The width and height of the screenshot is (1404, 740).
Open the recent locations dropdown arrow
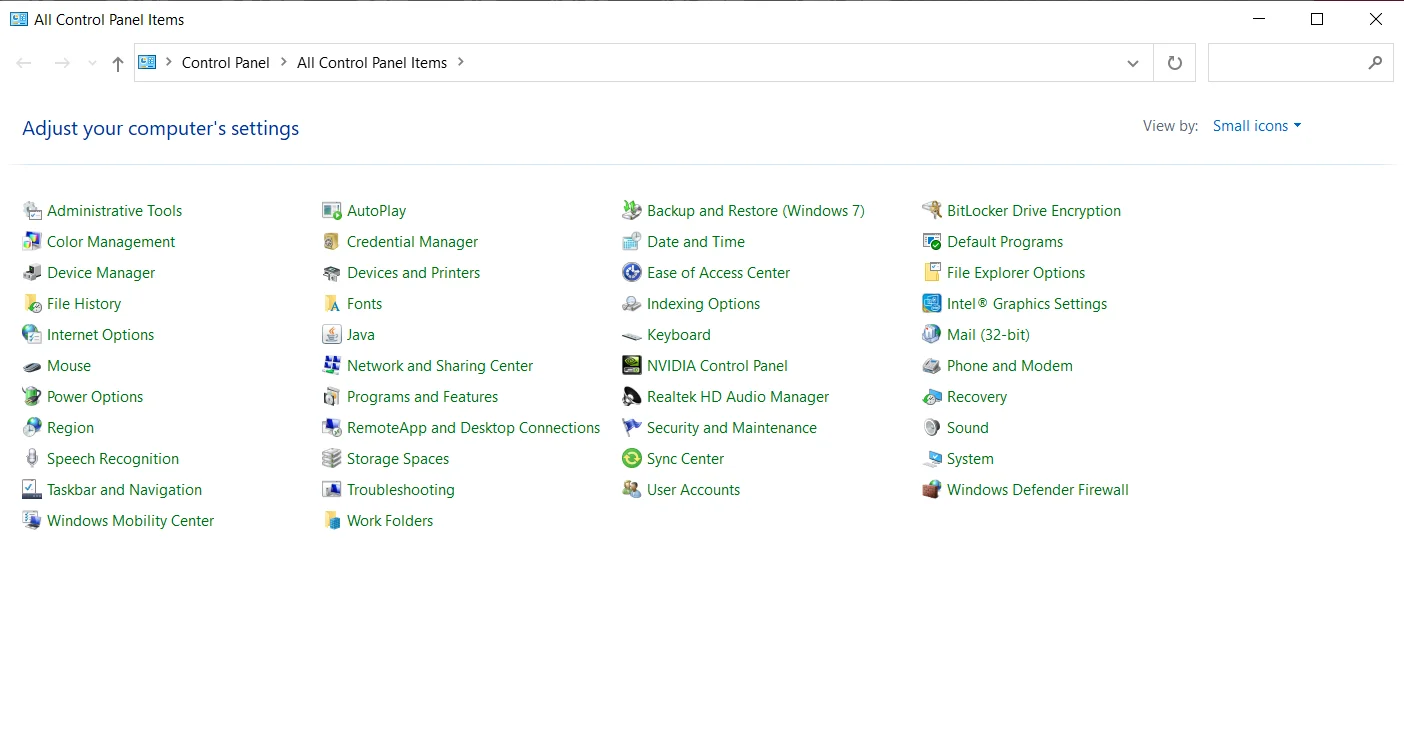tap(92, 63)
